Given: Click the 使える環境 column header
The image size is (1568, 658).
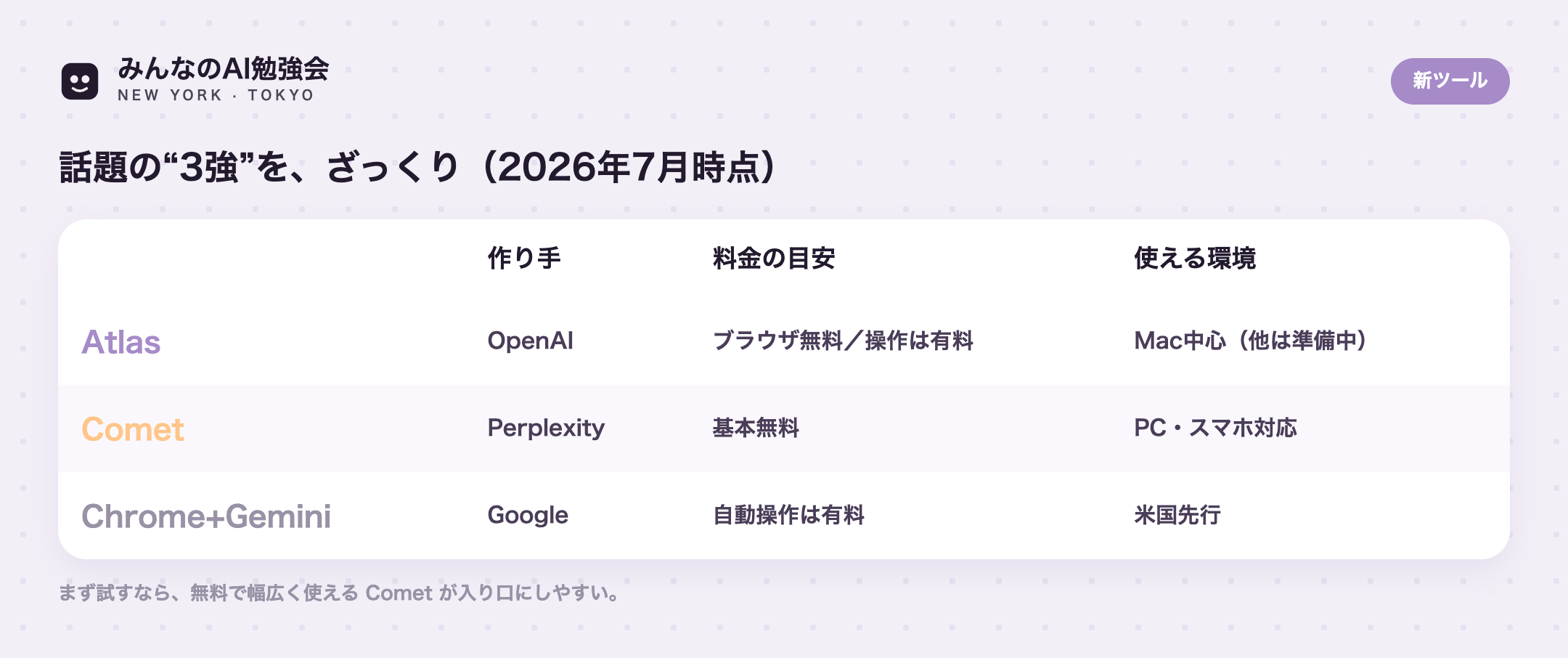Looking at the screenshot, I should [x=1195, y=258].
